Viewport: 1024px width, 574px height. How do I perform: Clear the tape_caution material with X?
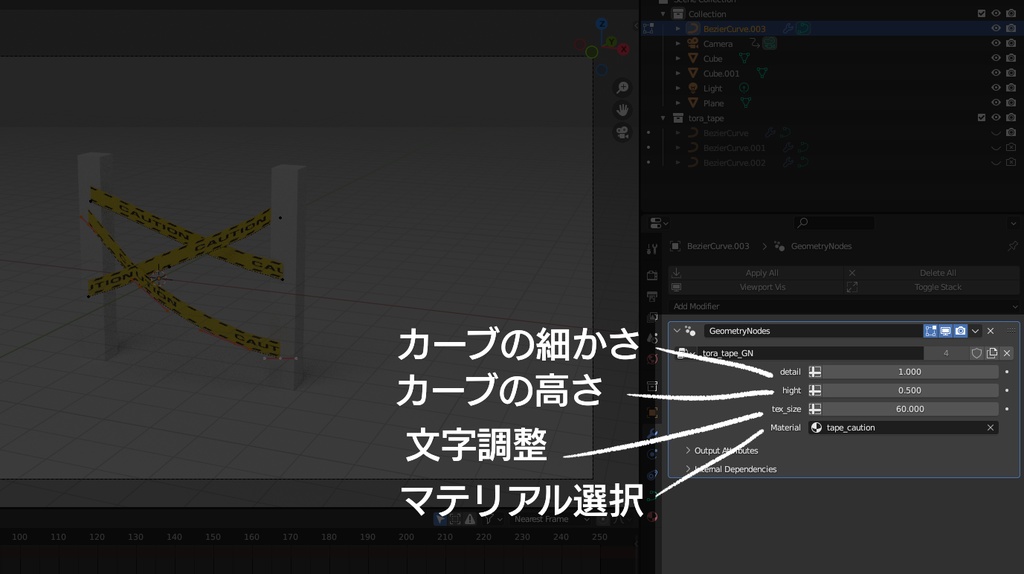[x=991, y=428]
